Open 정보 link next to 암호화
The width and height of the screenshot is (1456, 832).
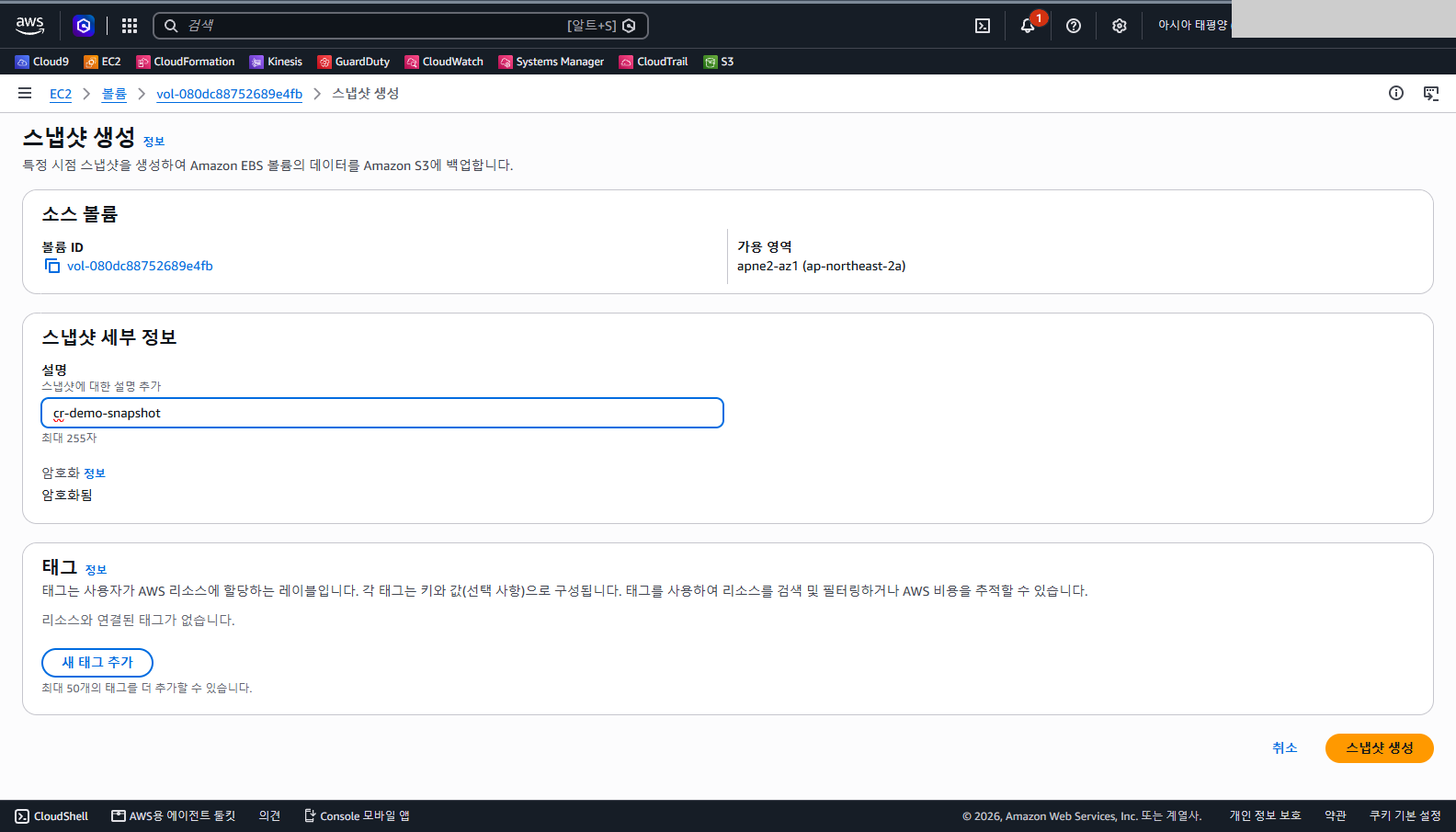coord(95,473)
